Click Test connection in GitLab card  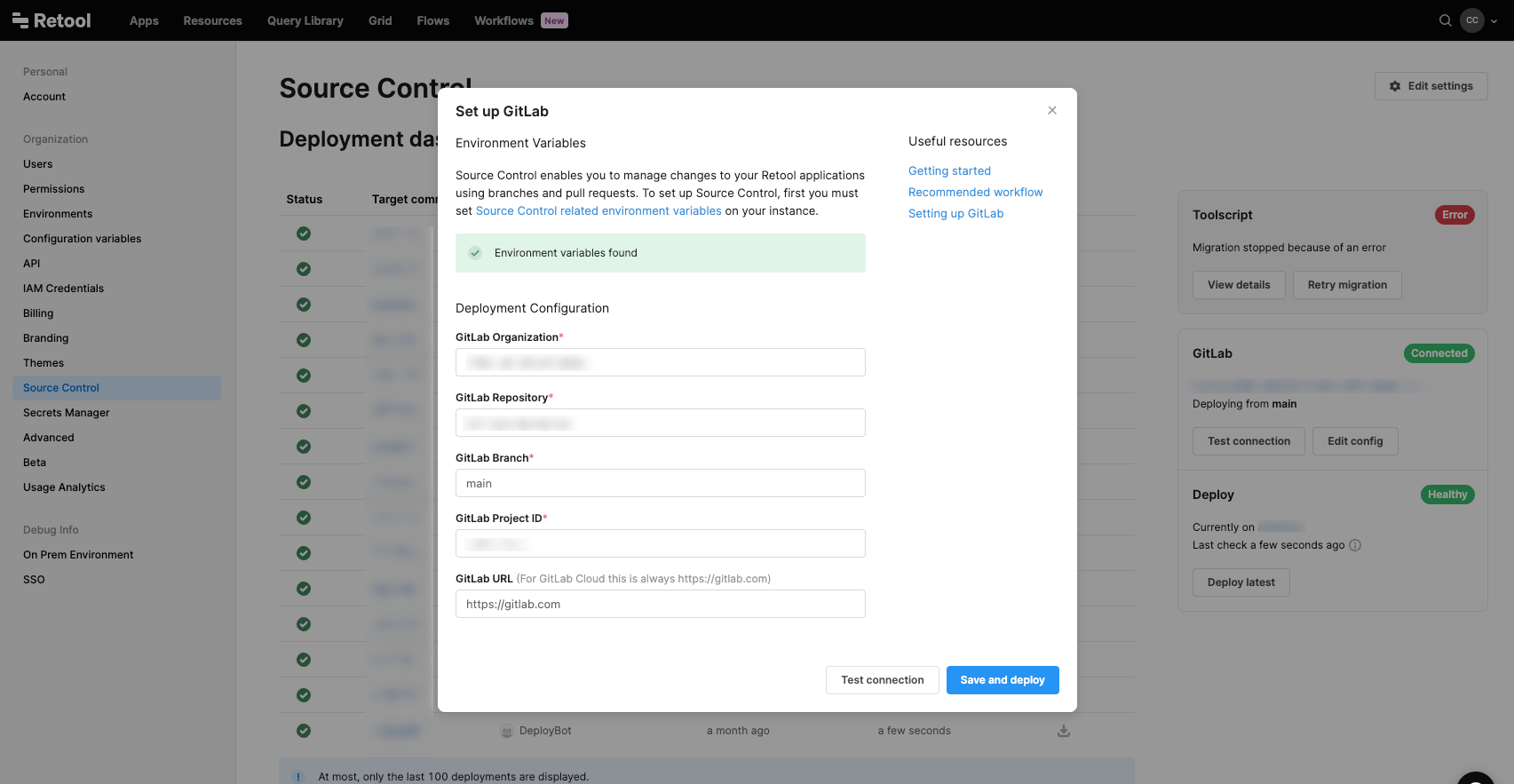tap(1248, 441)
